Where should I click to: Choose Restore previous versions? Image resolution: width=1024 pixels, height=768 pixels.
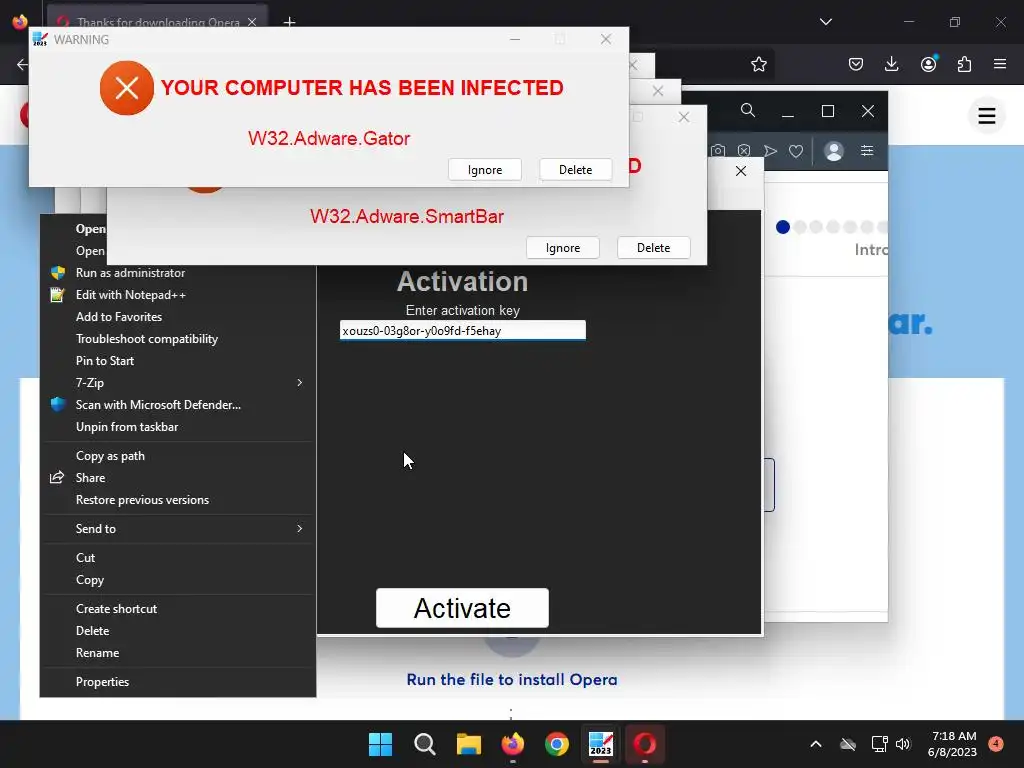tap(178, 500)
